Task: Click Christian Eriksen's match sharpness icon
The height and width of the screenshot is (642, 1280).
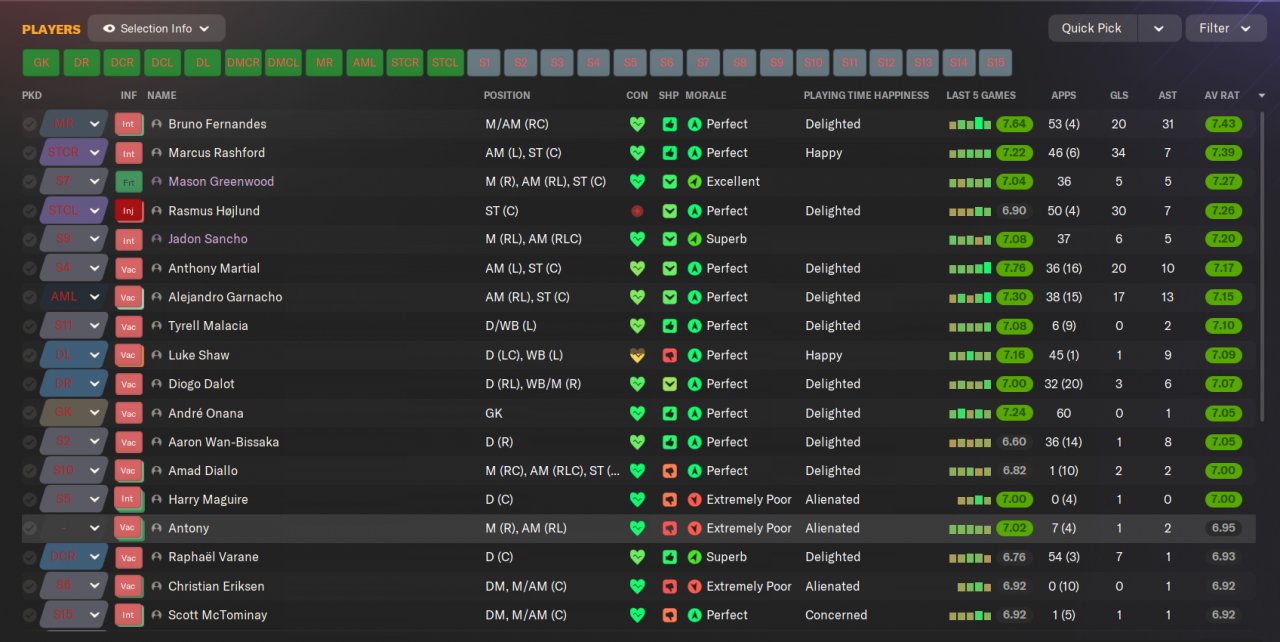Action: click(x=669, y=586)
